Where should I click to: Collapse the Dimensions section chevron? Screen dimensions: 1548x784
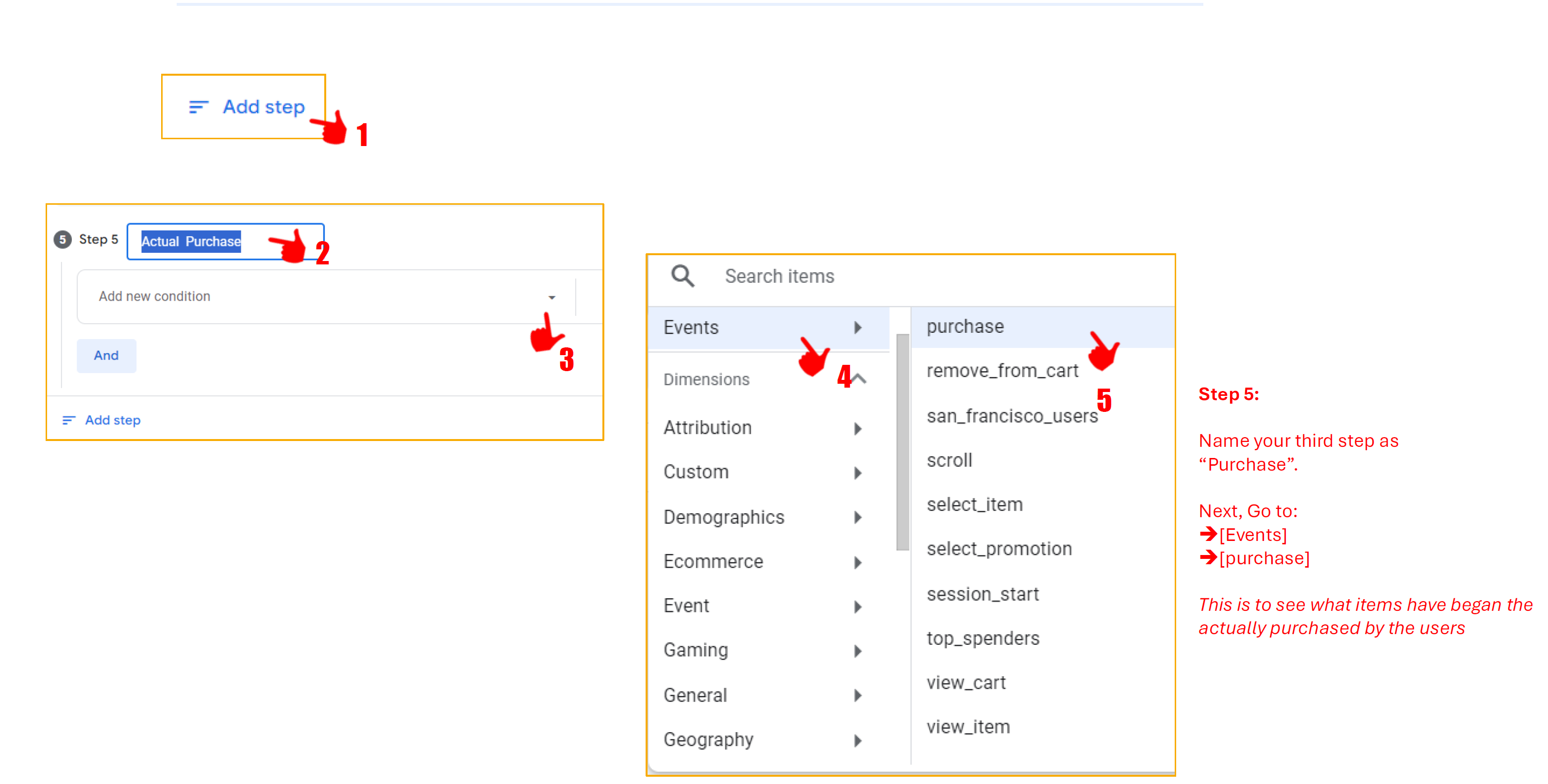tap(860, 379)
